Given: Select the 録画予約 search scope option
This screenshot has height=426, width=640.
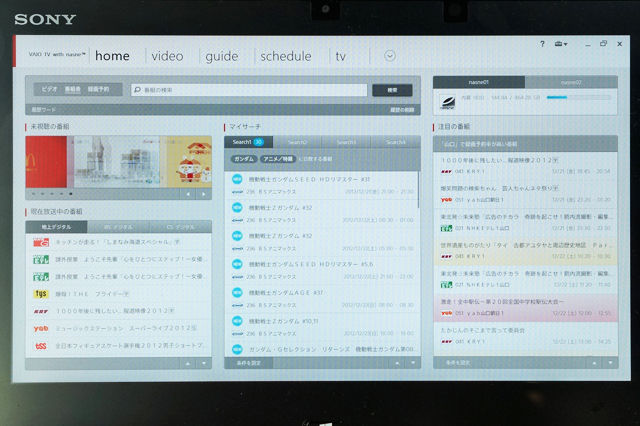Looking at the screenshot, I should coord(98,89).
